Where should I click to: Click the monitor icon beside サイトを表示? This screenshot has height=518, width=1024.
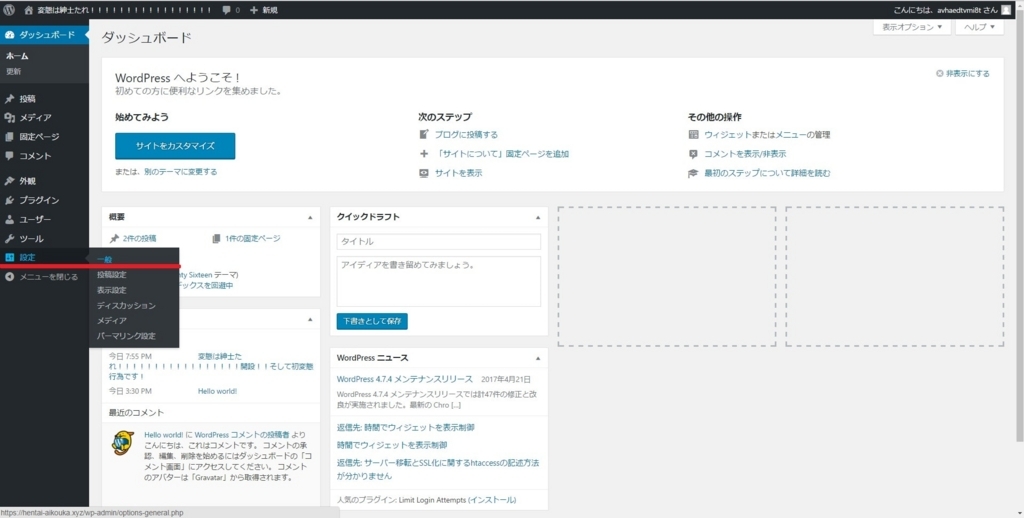424,173
